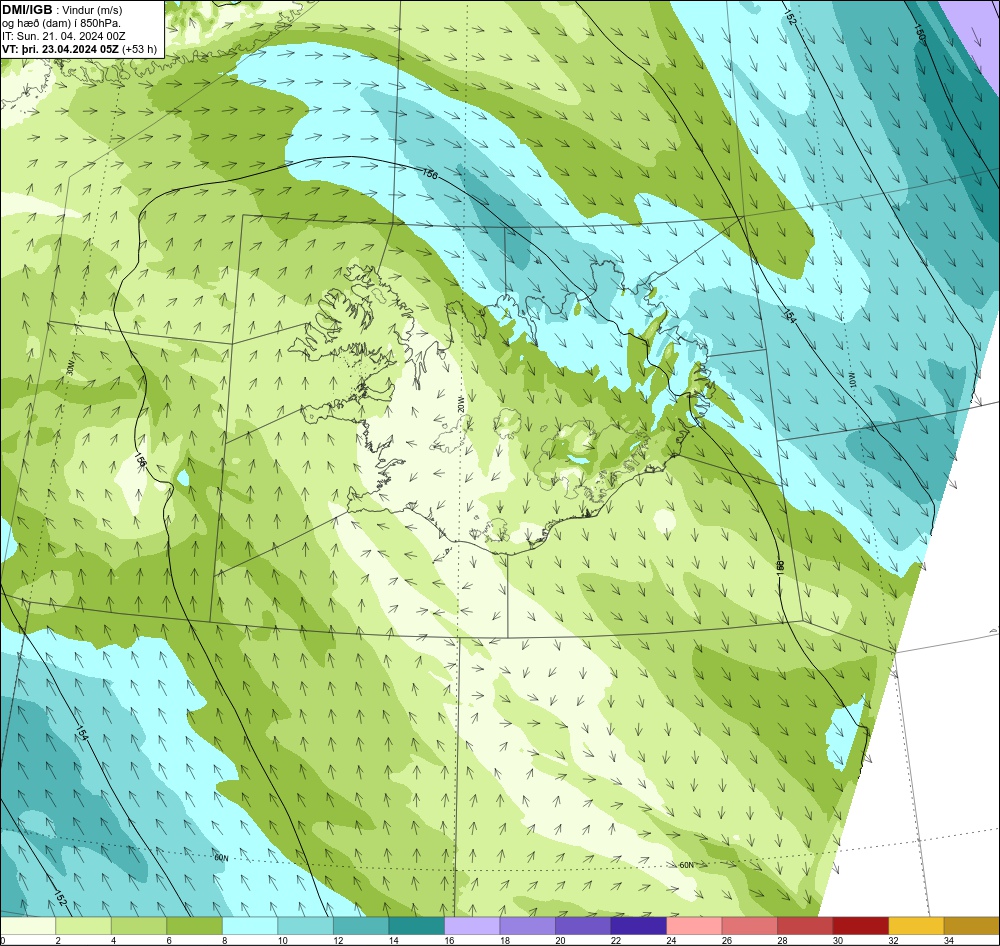Click the 'VT: þri. 23.04.2024 05Z' valid time

click(61, 48)
